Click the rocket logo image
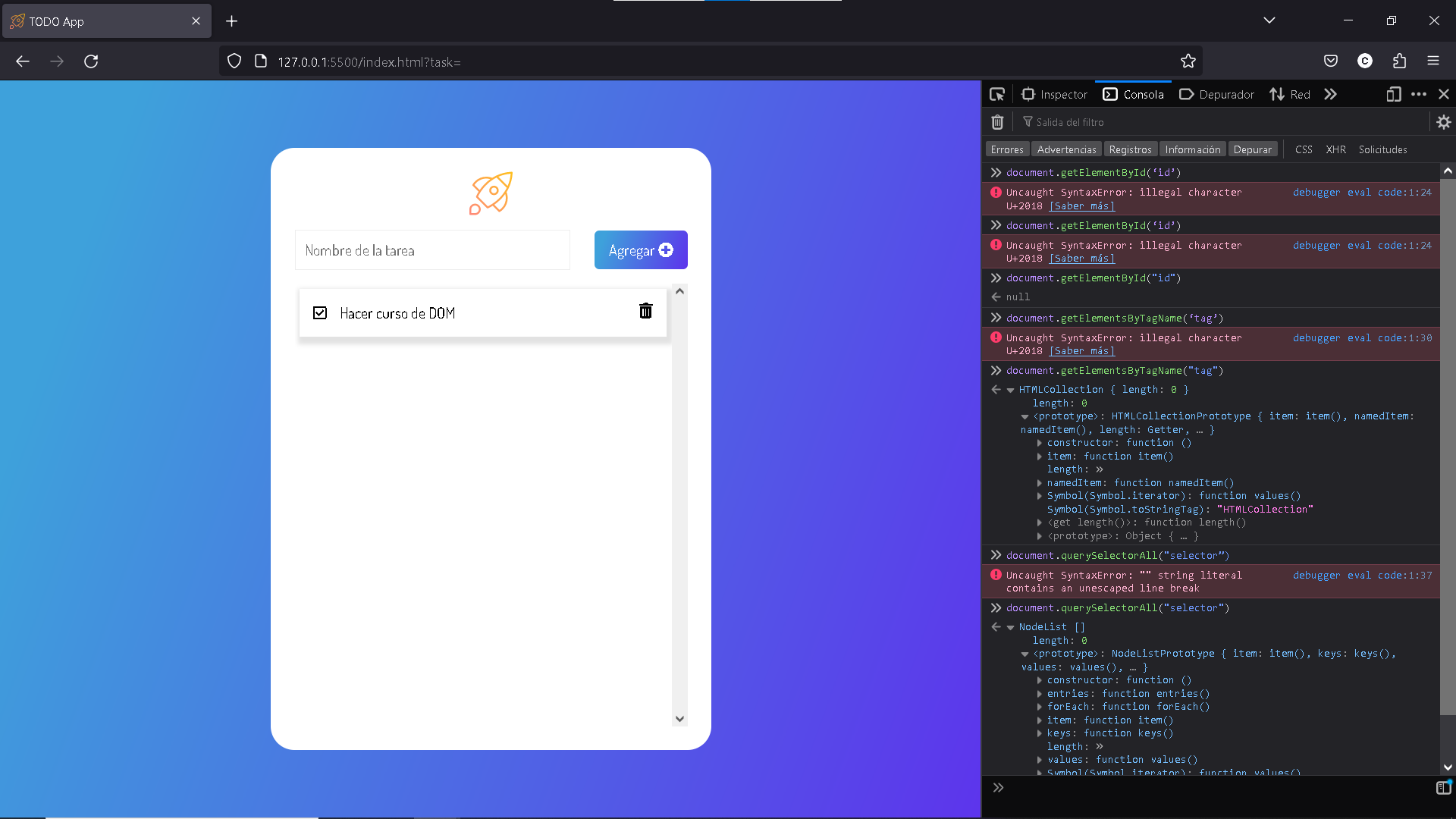The width and height of the screenshot is (1456, 819). click(x=491, y=193)
